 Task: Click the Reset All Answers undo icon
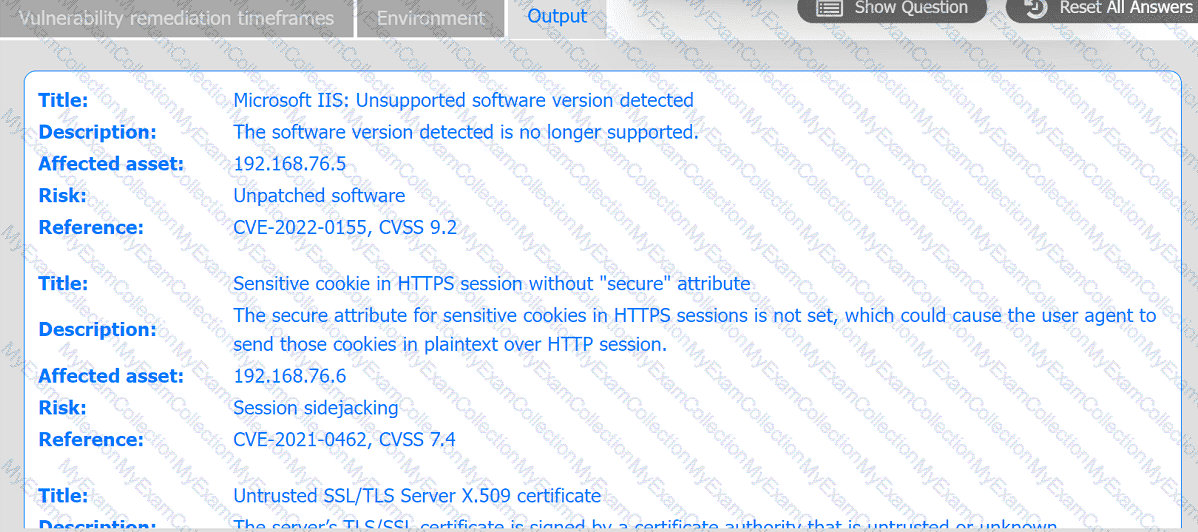click(1037, 8)
